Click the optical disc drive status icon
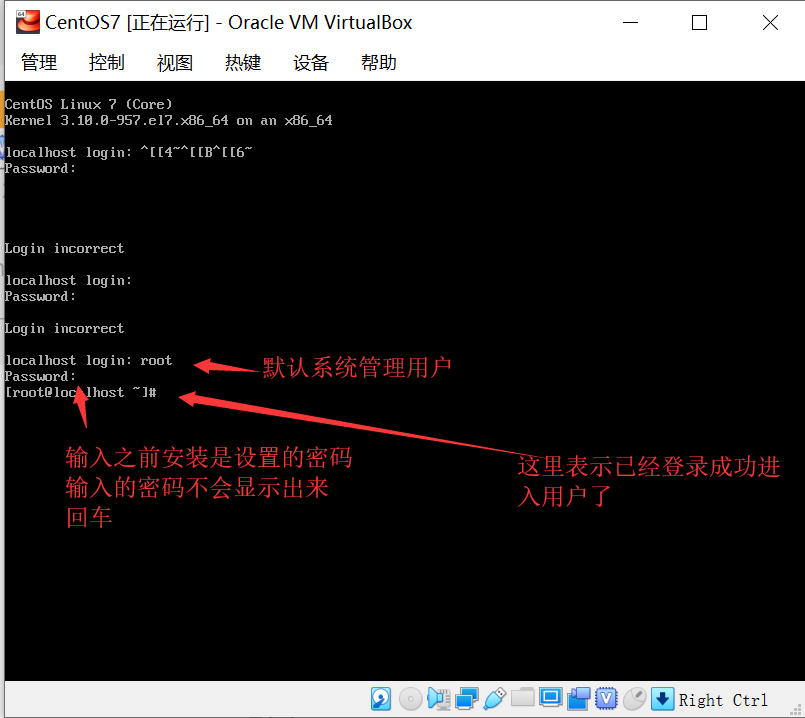 point(410,699)
